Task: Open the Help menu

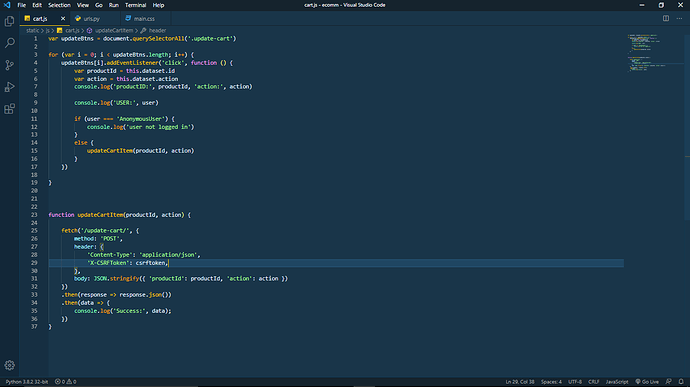Action: pyautogui.click(x=158, y=5)
